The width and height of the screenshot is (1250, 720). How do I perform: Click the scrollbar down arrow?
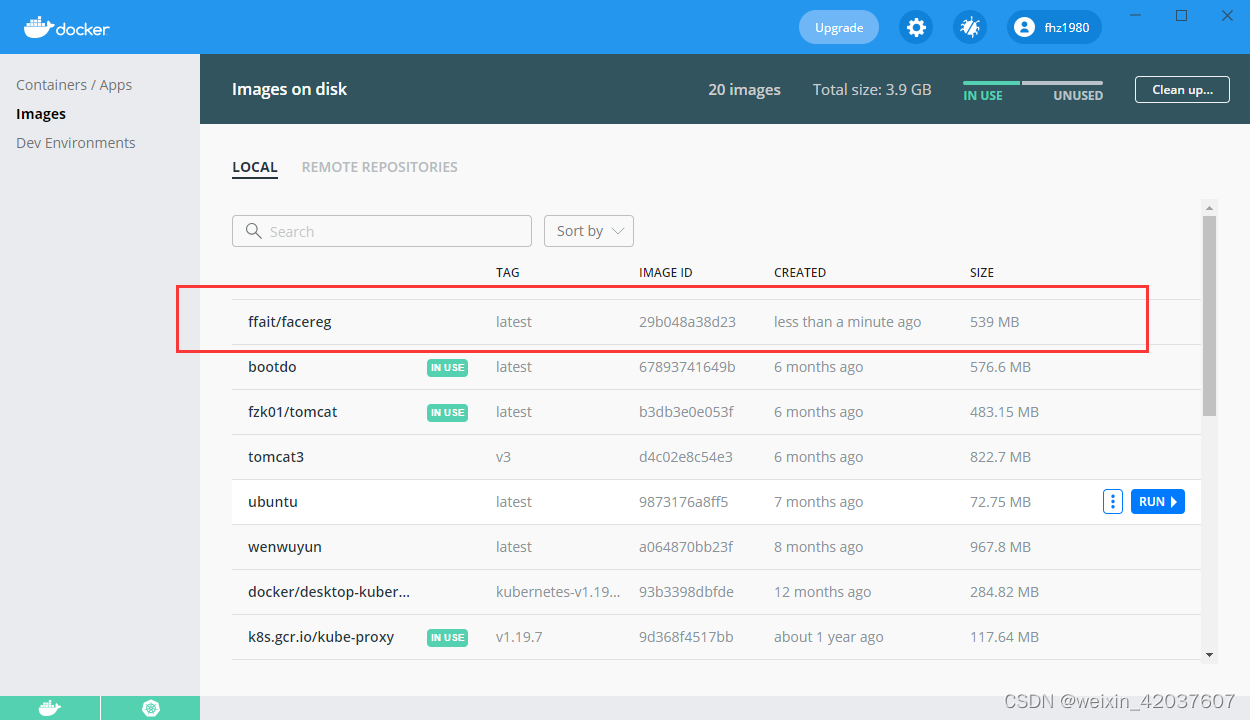[1209, 654]
